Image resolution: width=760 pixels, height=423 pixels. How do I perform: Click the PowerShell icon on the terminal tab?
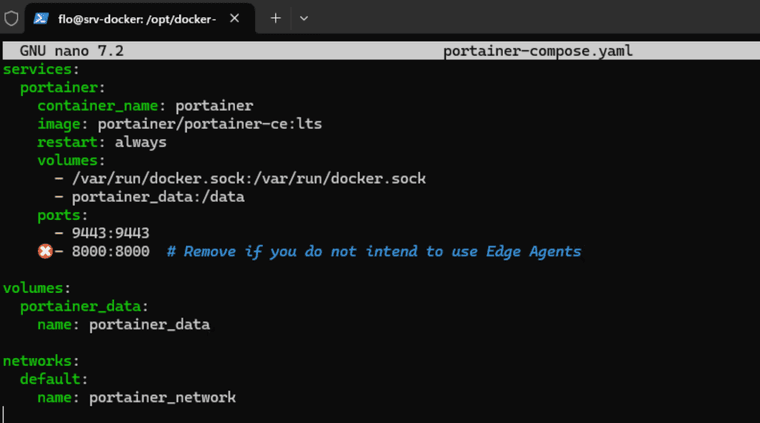click(x=43, y=18)
